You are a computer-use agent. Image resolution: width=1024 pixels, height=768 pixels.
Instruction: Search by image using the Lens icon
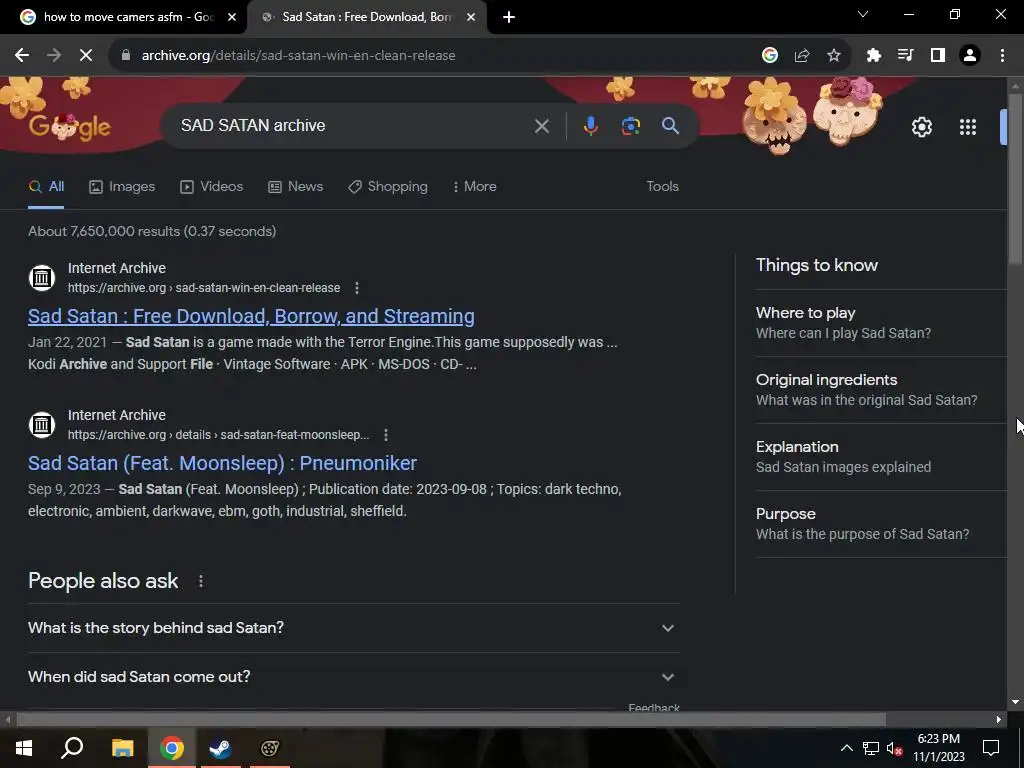click(631, 126)
